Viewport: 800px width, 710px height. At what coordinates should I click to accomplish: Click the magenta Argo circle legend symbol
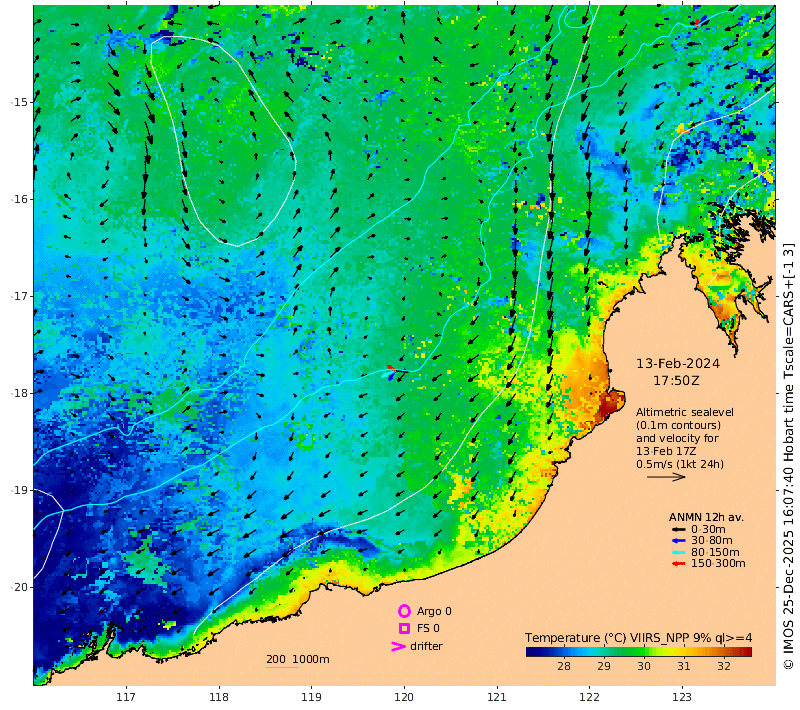tap(404, 611)
